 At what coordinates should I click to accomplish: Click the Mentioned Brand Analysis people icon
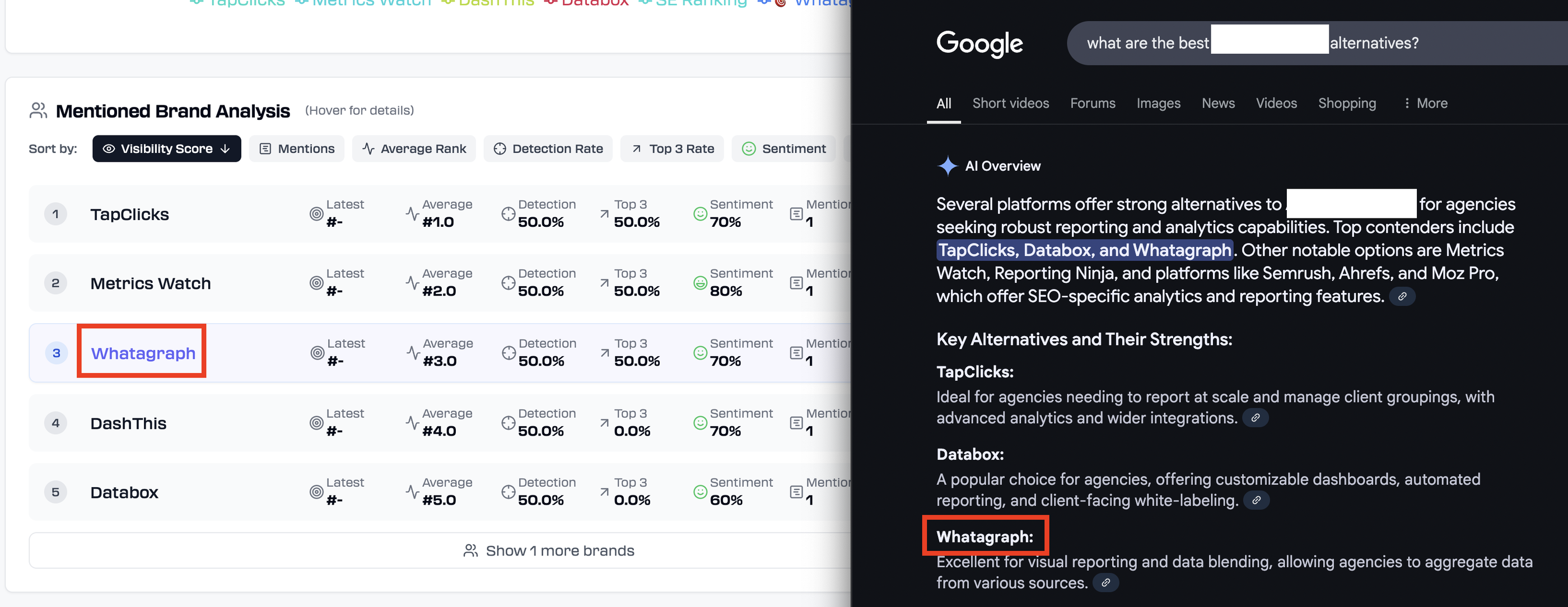[38, 110]
